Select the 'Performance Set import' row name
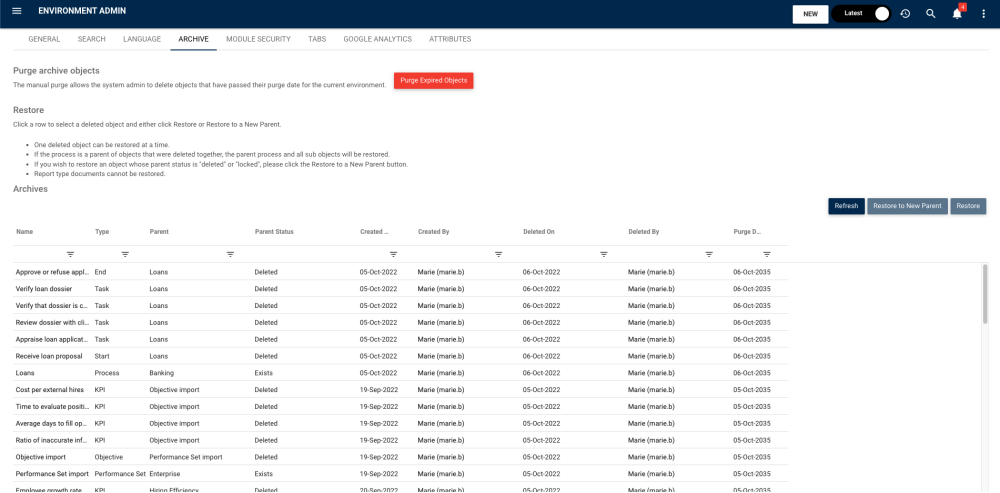The width and height of the screenshot is (1000, 493). pos(52,474)
